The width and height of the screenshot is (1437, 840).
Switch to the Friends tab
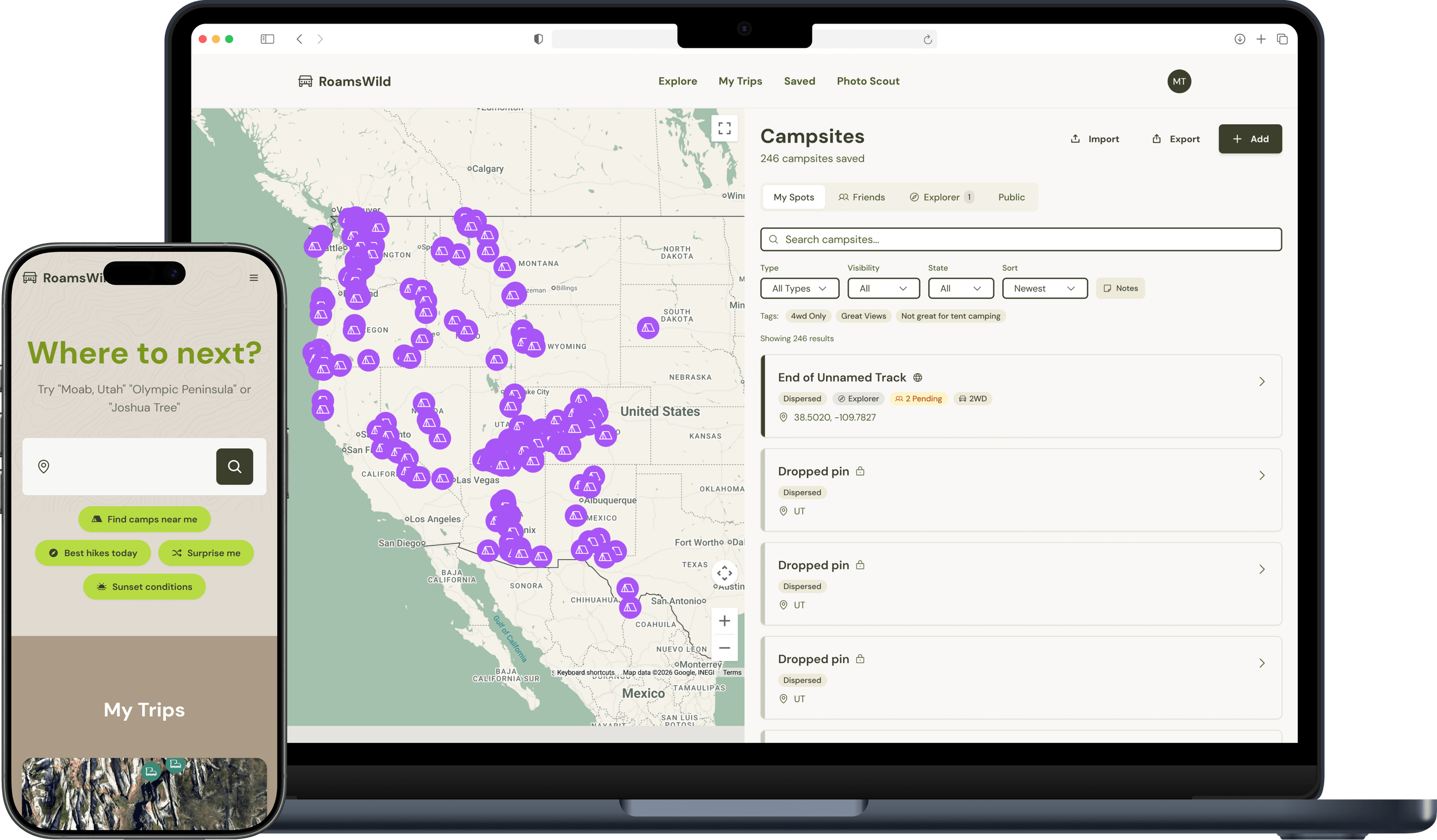862,197
